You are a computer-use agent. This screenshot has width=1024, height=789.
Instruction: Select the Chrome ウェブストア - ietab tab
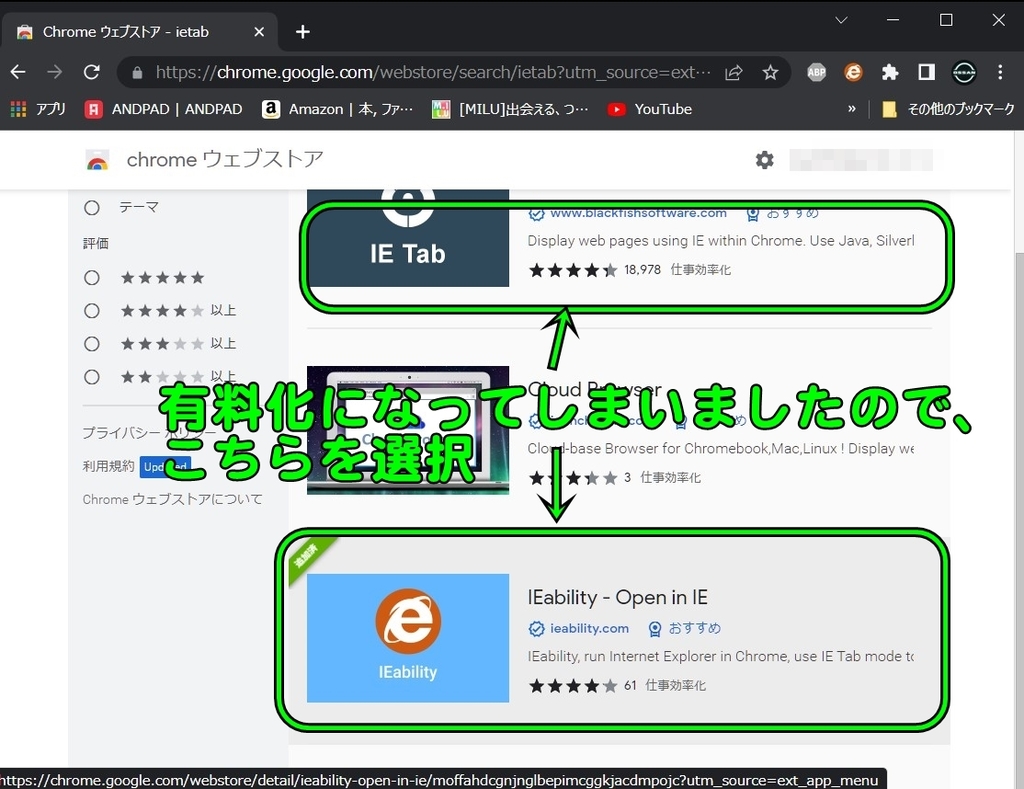tap(140, 31)
